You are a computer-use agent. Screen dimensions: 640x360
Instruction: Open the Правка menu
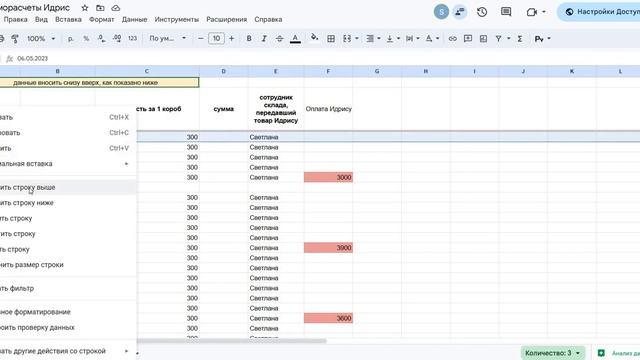(16, 19)
